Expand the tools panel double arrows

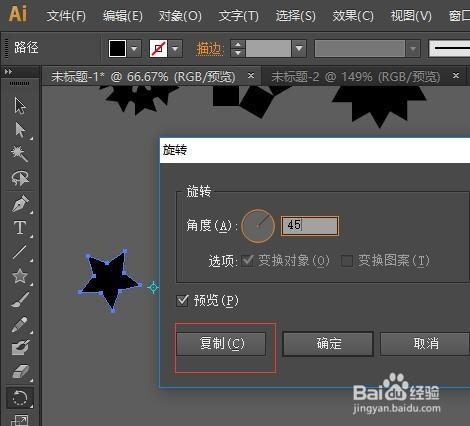8,71
